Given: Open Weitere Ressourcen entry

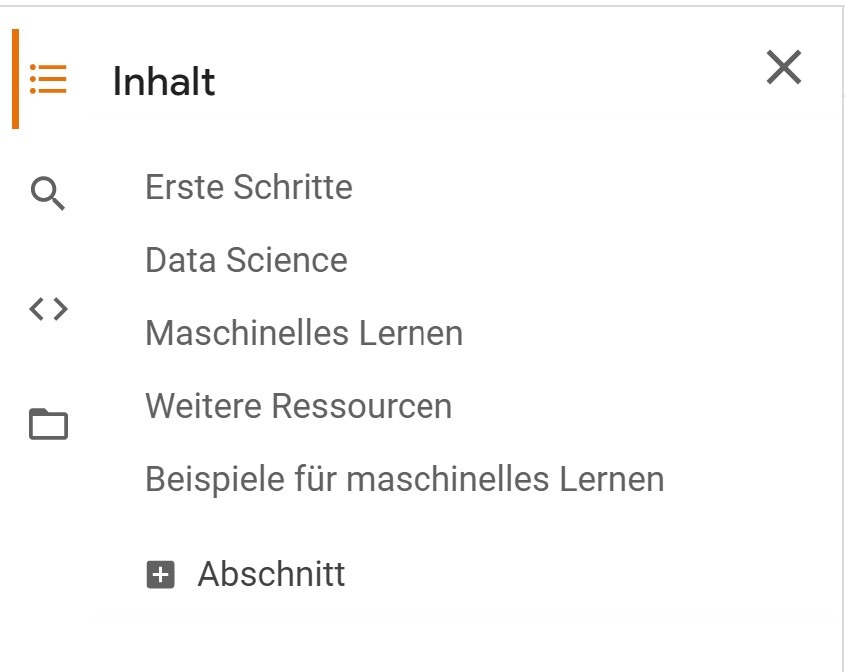Looking at the screenshot, I should point(299,406).
